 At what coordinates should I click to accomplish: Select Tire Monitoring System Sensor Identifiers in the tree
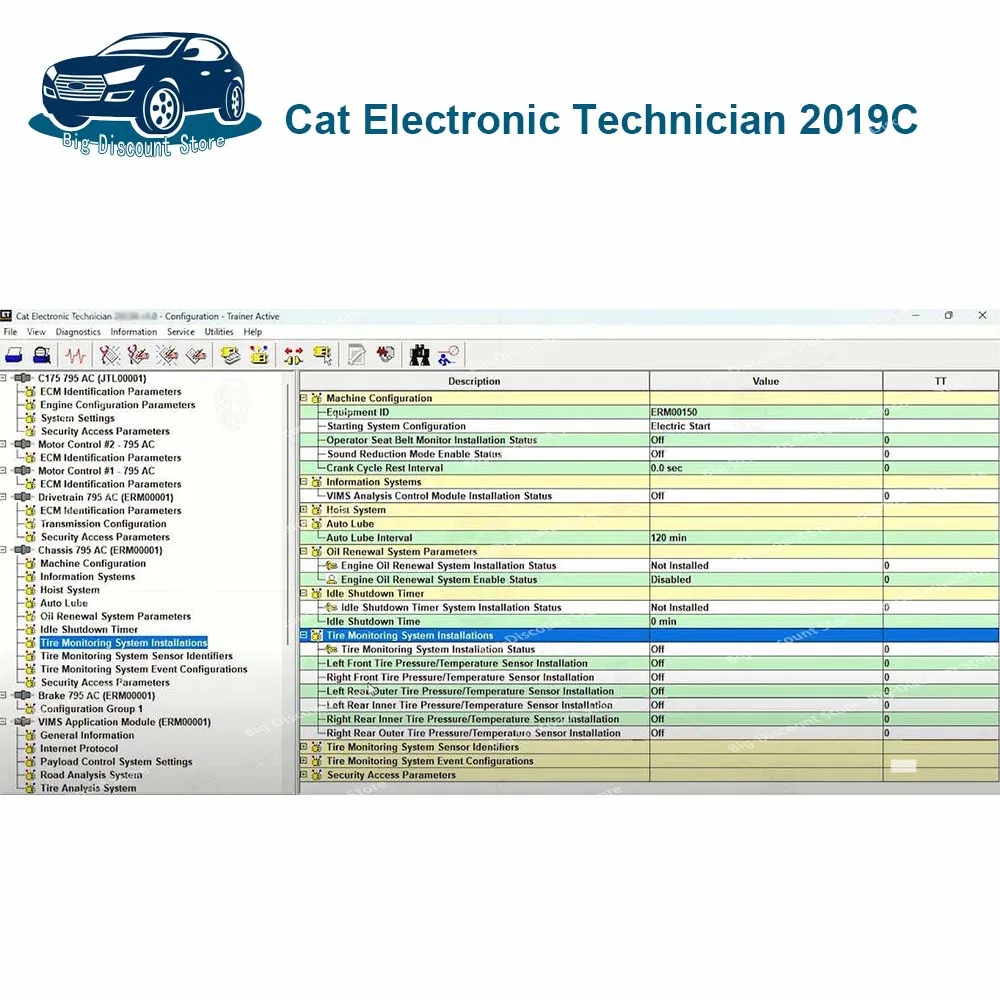coord(136,656)
